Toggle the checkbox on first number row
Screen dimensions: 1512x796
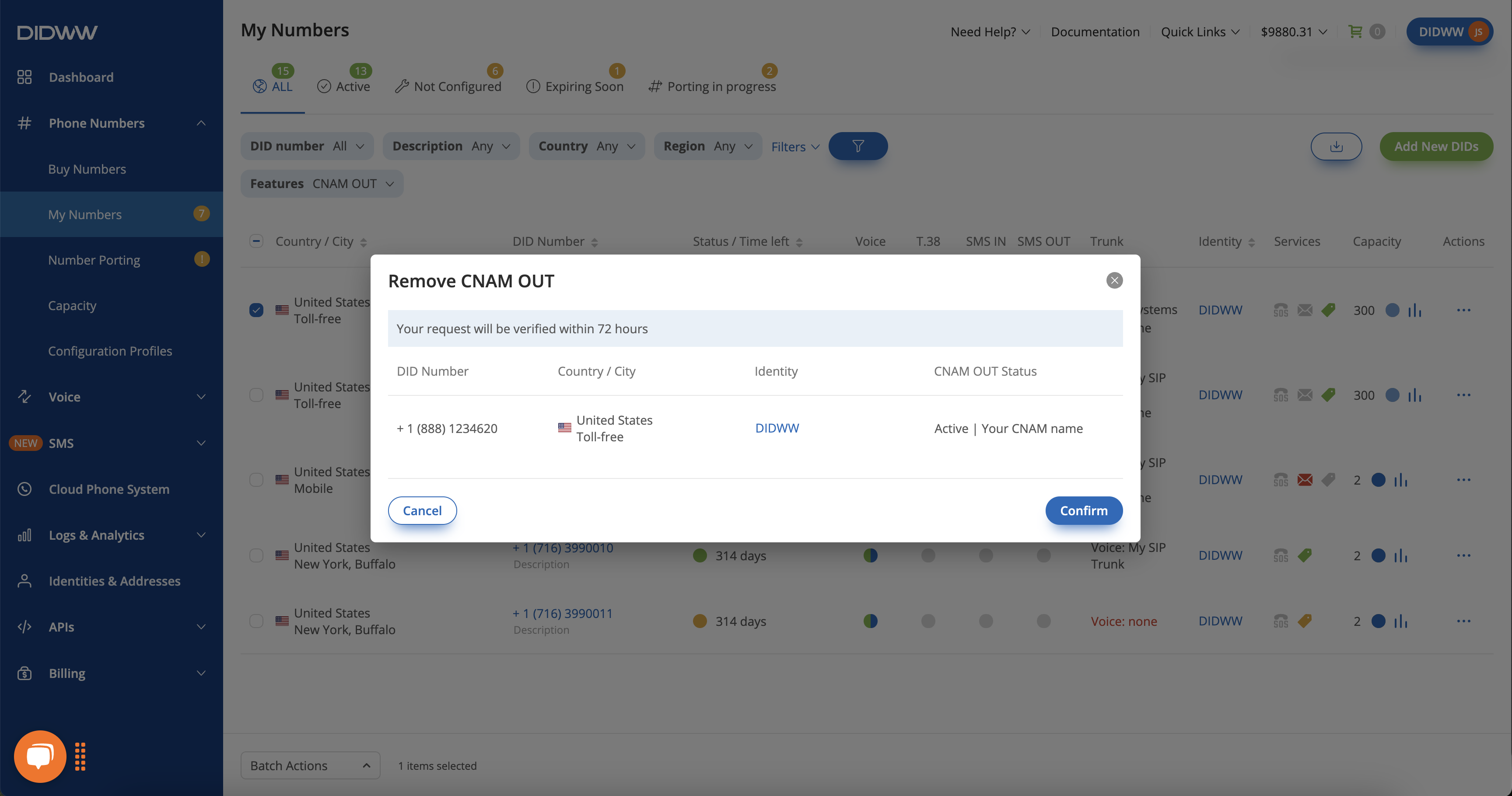pos(256,310)
